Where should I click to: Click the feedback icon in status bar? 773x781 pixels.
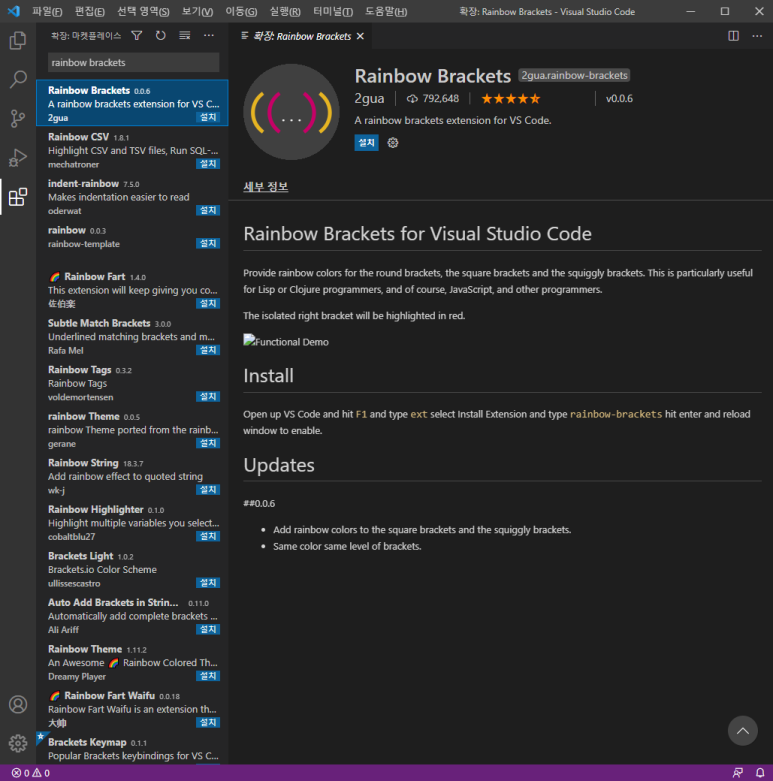(x=738, y=773)
